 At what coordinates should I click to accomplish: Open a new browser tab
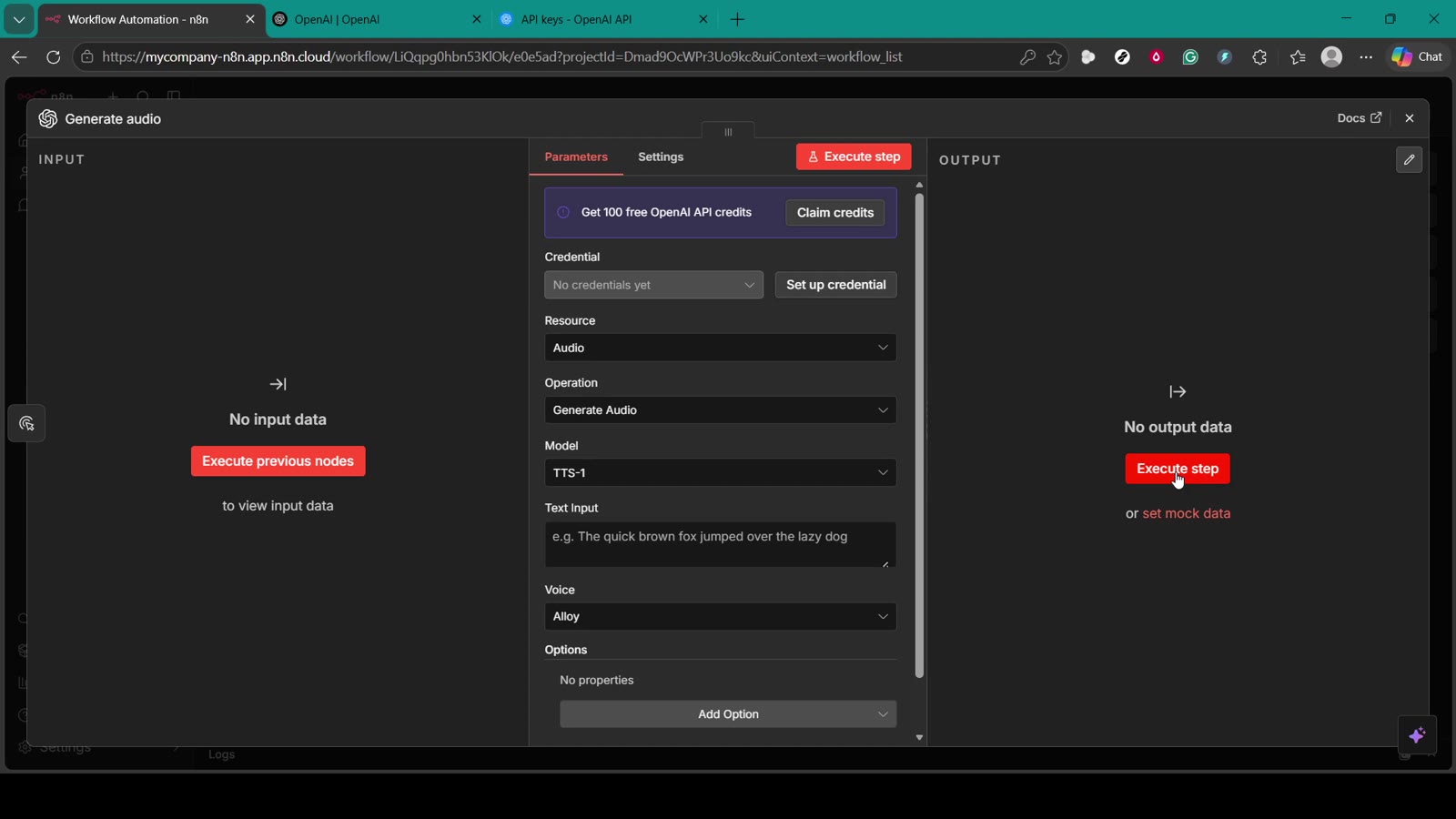tap(737, 19)
